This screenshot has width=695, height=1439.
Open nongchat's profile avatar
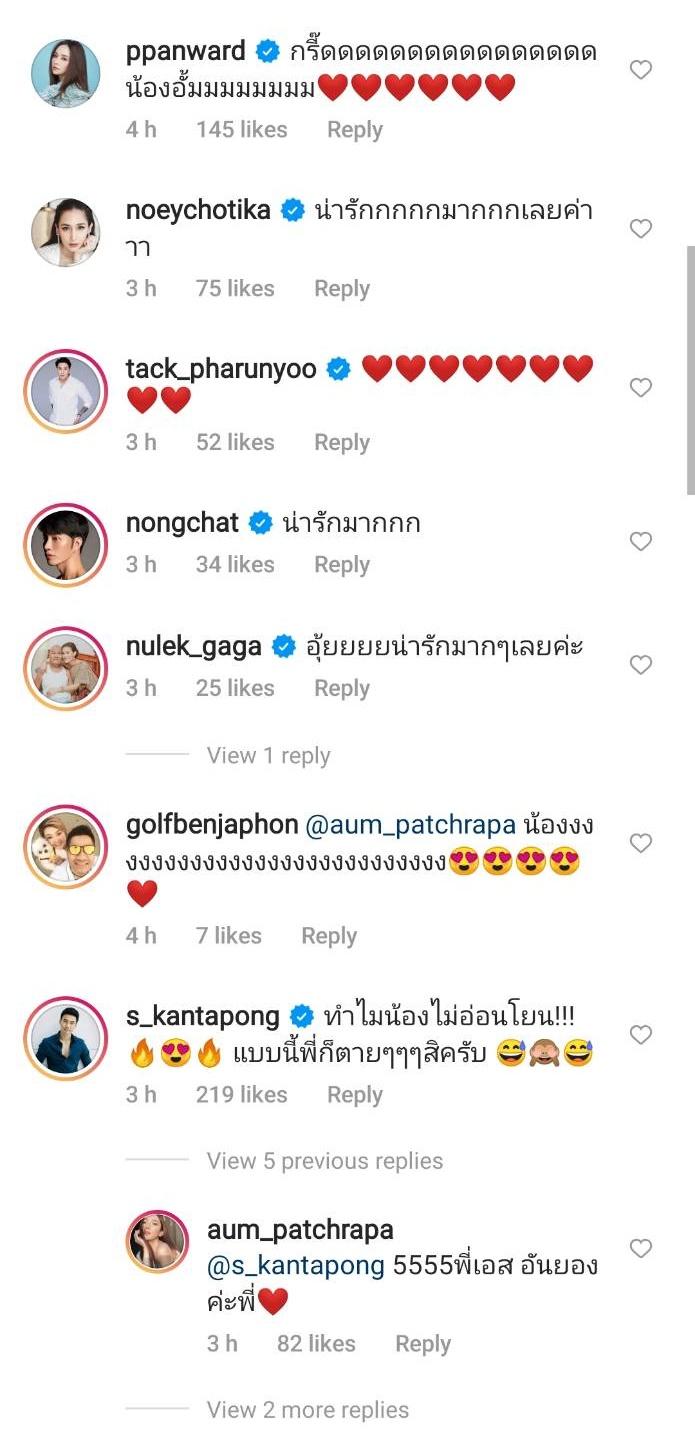66,545
